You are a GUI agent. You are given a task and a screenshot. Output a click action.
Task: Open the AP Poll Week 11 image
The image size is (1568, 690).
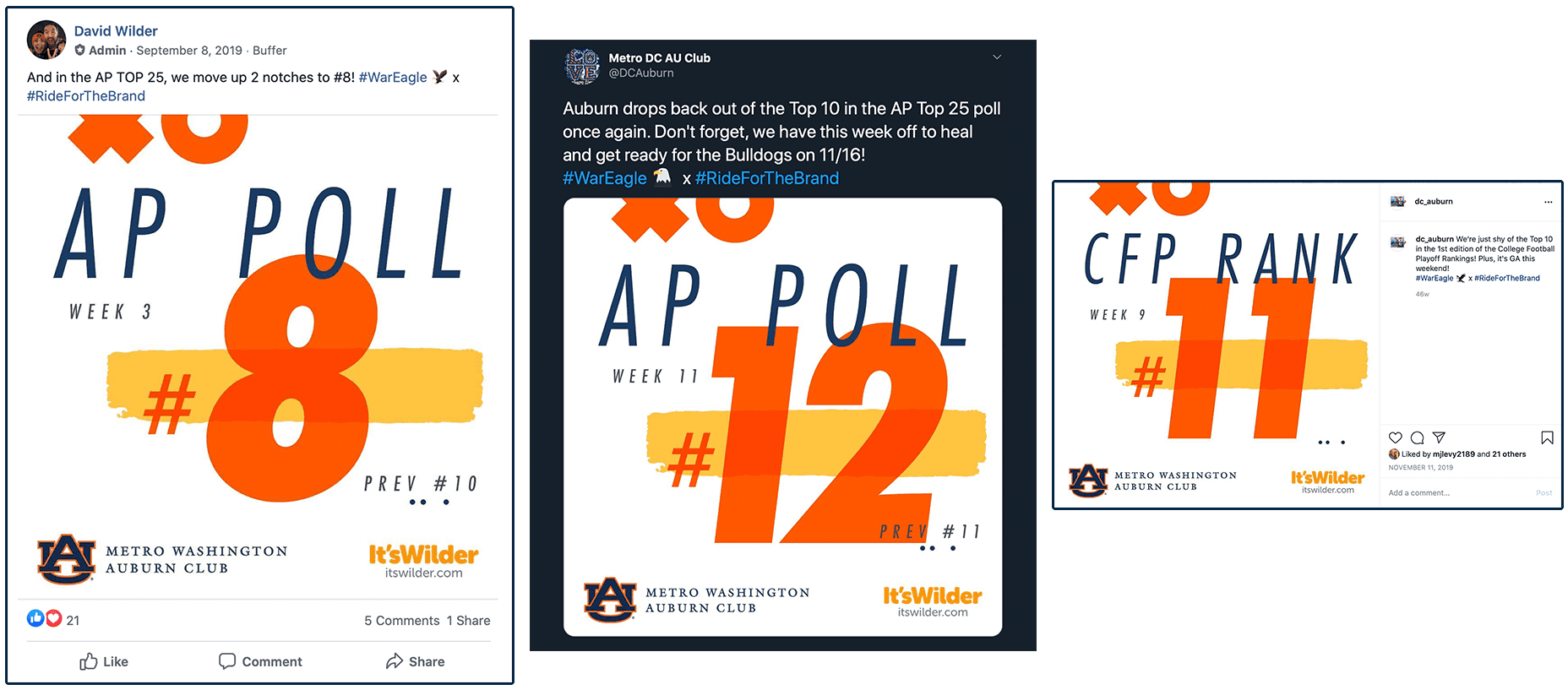click(x=782, y=416)
